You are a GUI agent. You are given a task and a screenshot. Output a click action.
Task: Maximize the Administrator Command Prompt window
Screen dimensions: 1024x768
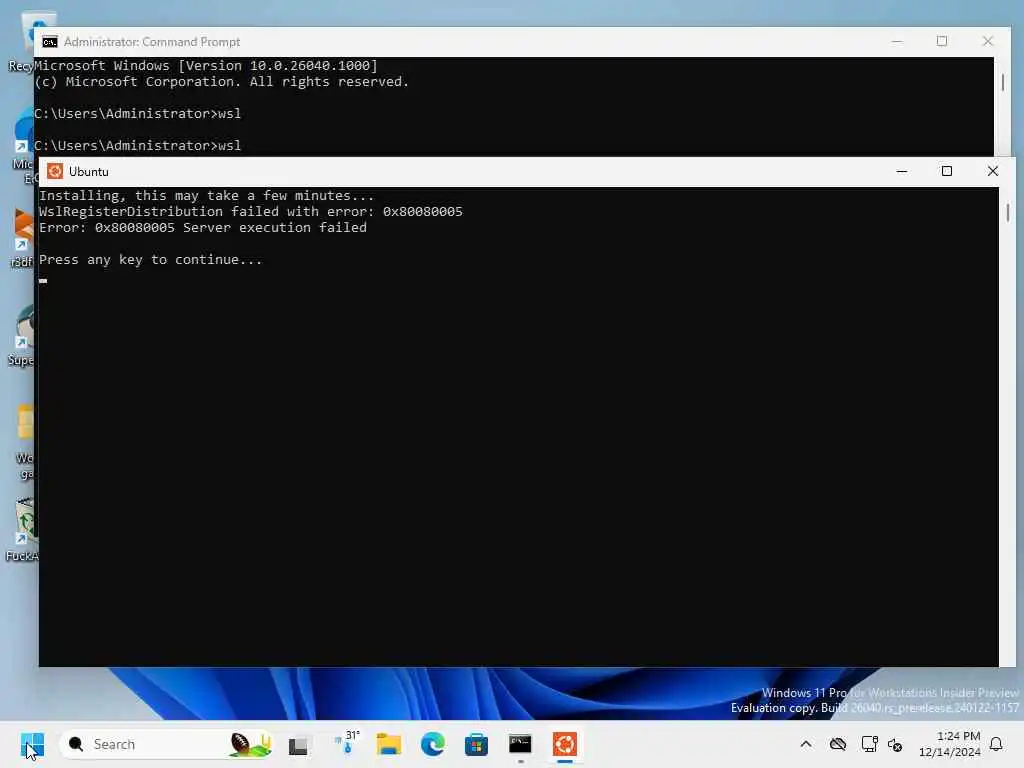(942, 41)
